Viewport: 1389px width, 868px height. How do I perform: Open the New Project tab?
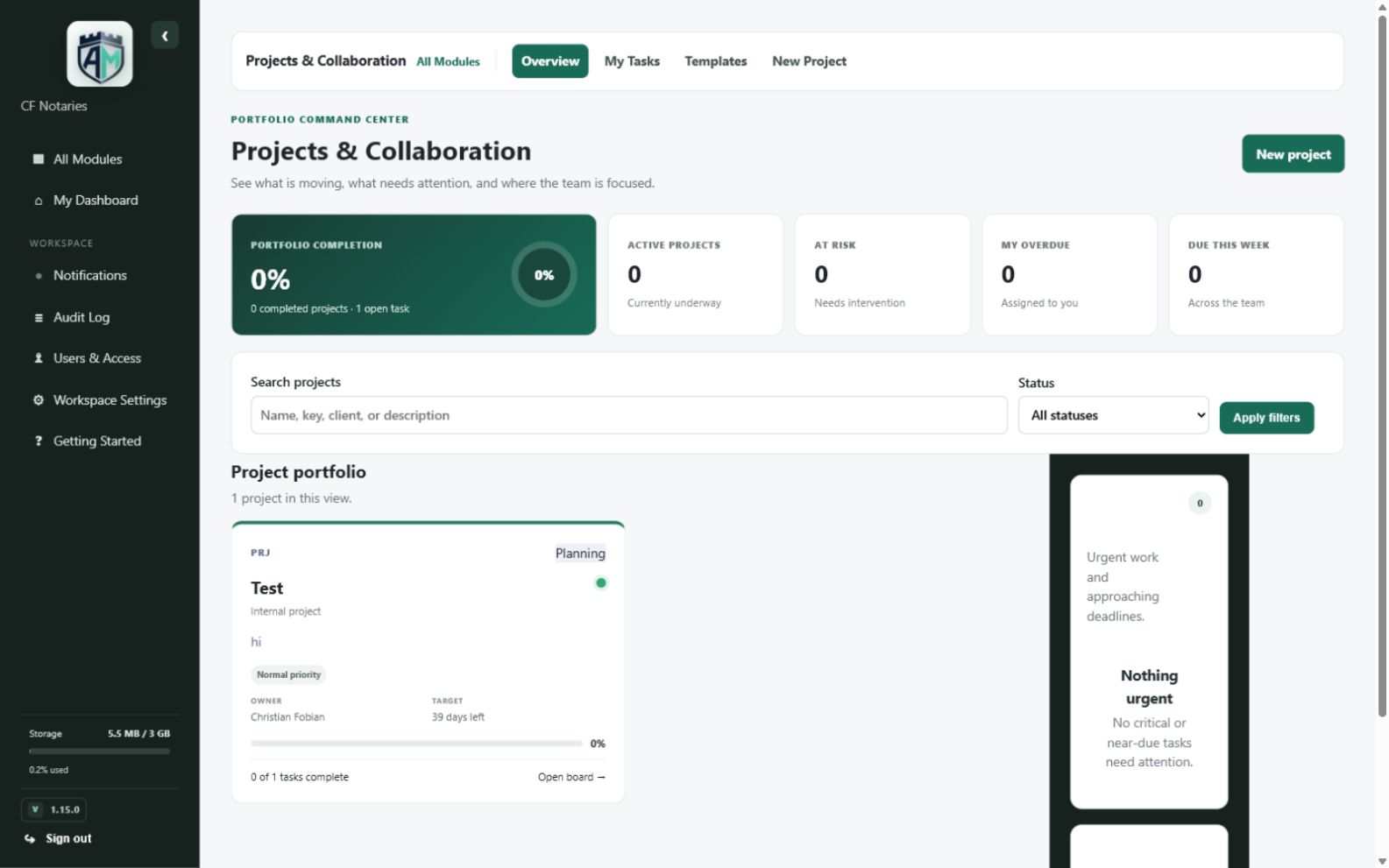[x=809, y=61]
